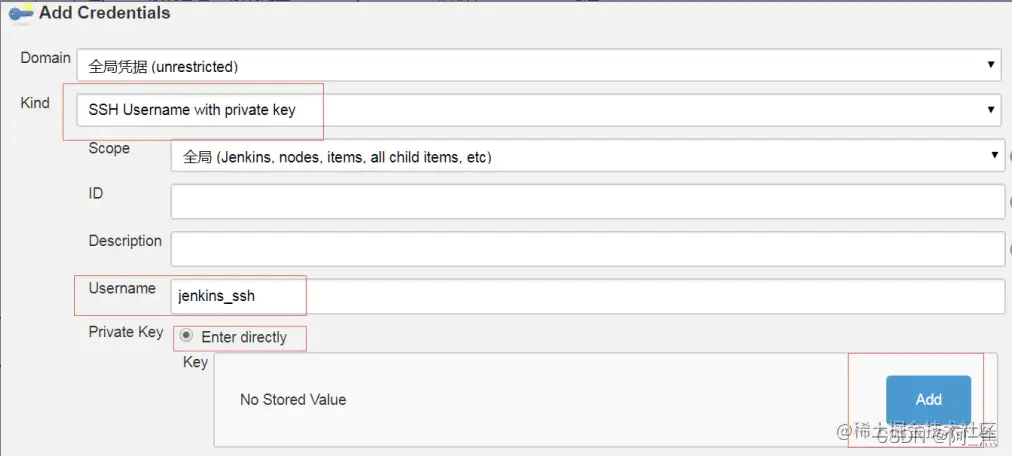Click the Scope dropdown arrow
The image size is (1012, 456).
[x=994, y=155]
